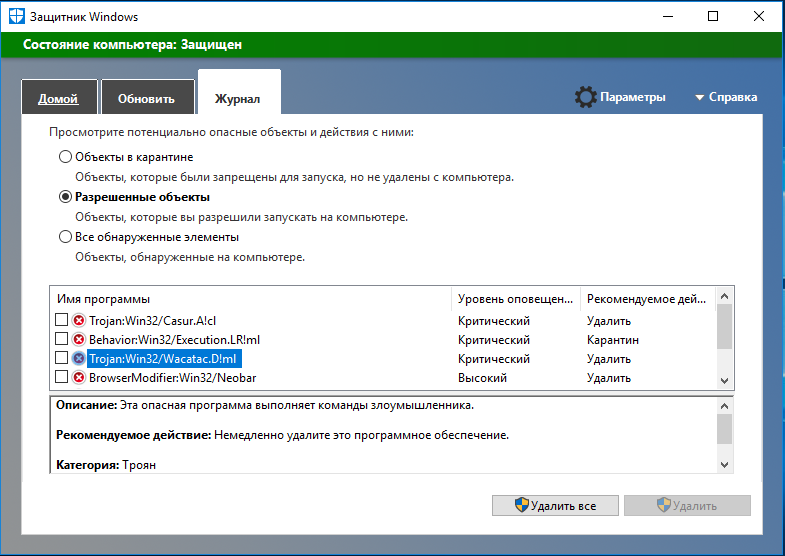Screen dimensions: 785x556
Task: Click the threat icon beside Trojan:Win32/Wacatac.D!ml
Action: (x=79, y=359)
